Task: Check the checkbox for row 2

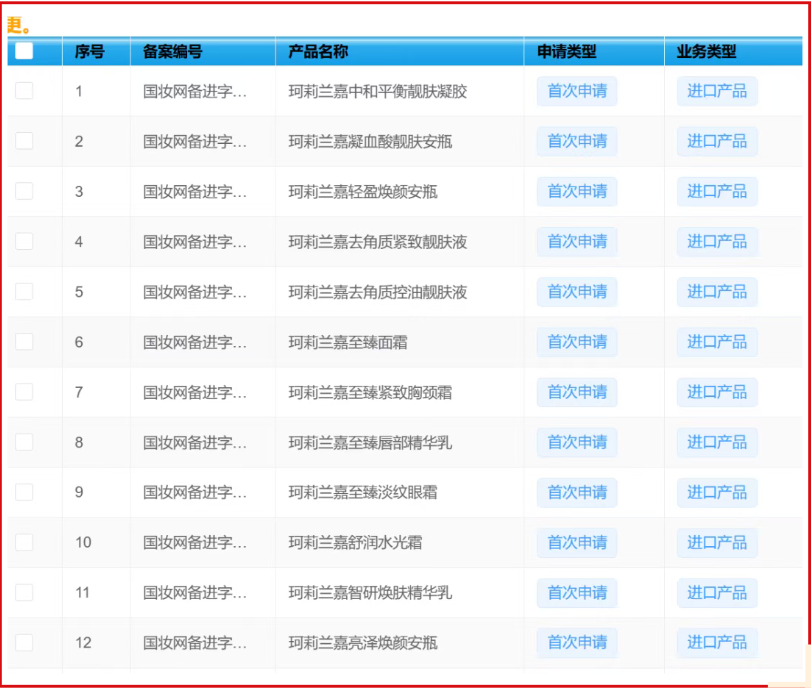Action: [24, 141]
